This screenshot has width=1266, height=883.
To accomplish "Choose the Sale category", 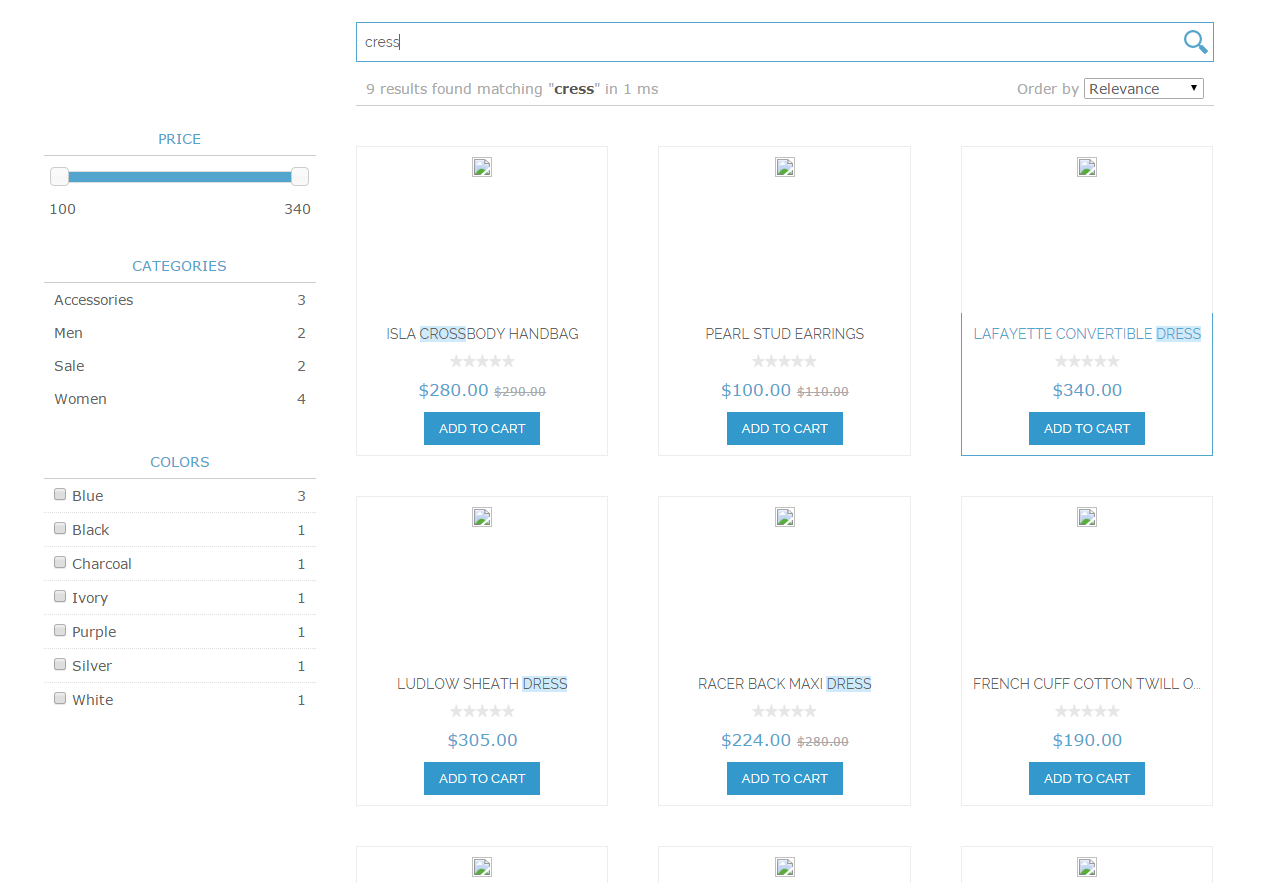I will point(180,366).
